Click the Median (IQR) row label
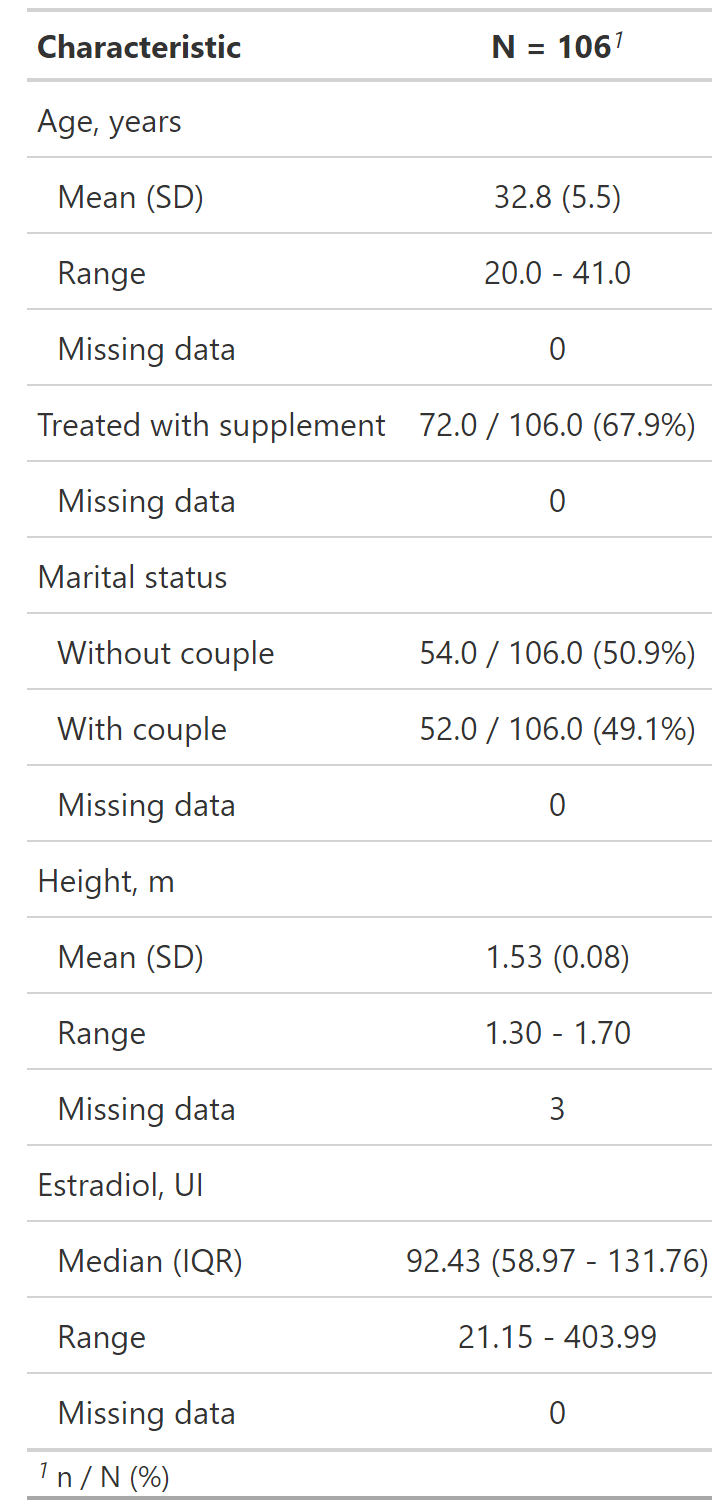The height and width of the screenshot is (1508, 712). coord(150,1262)
